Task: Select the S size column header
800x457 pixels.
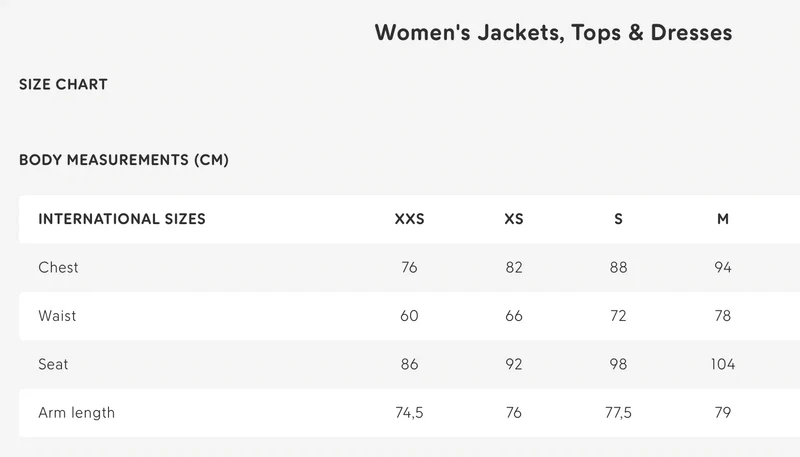Action: point(618,219)
